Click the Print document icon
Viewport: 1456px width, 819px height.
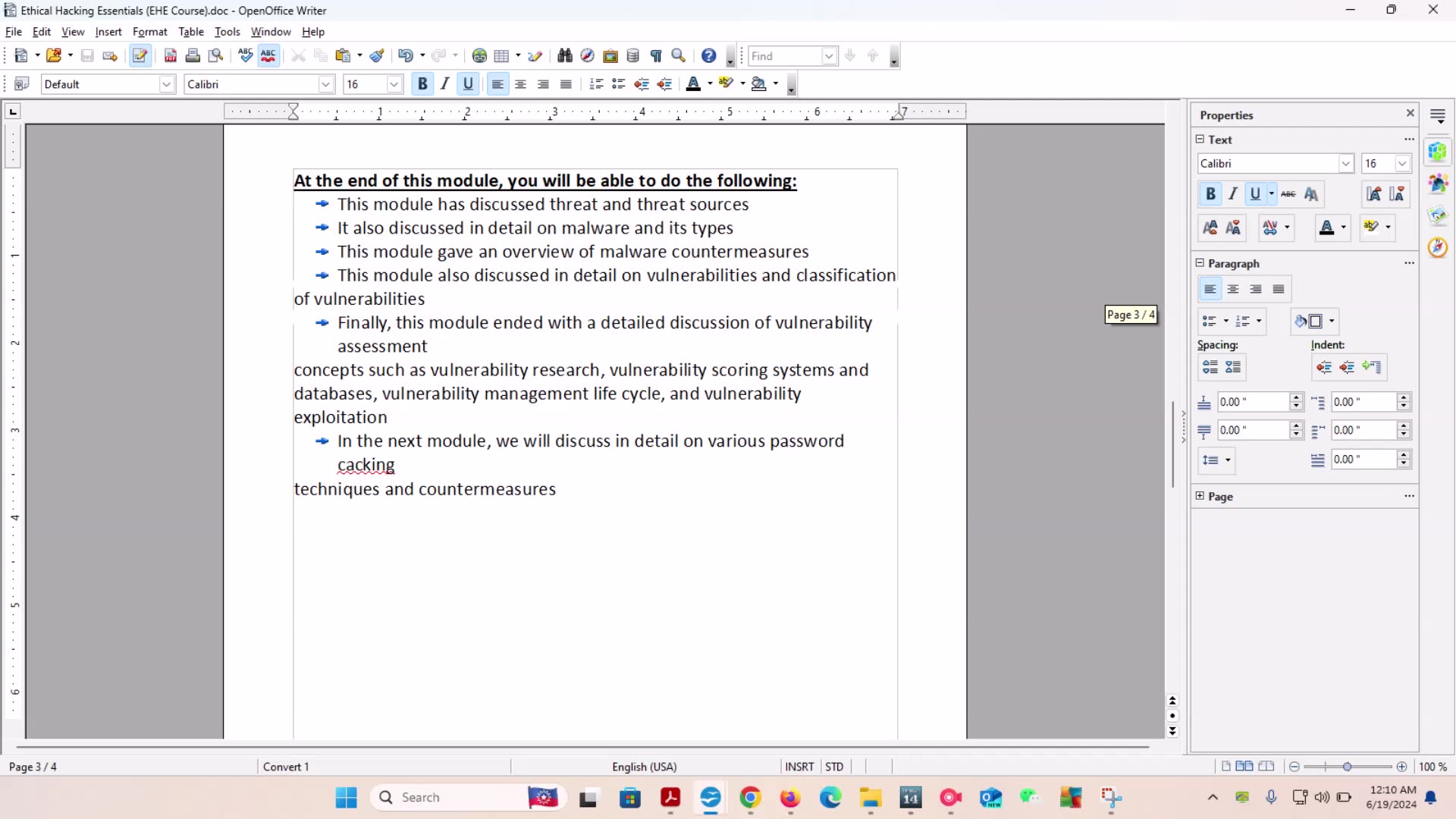(x=193, y=55)
